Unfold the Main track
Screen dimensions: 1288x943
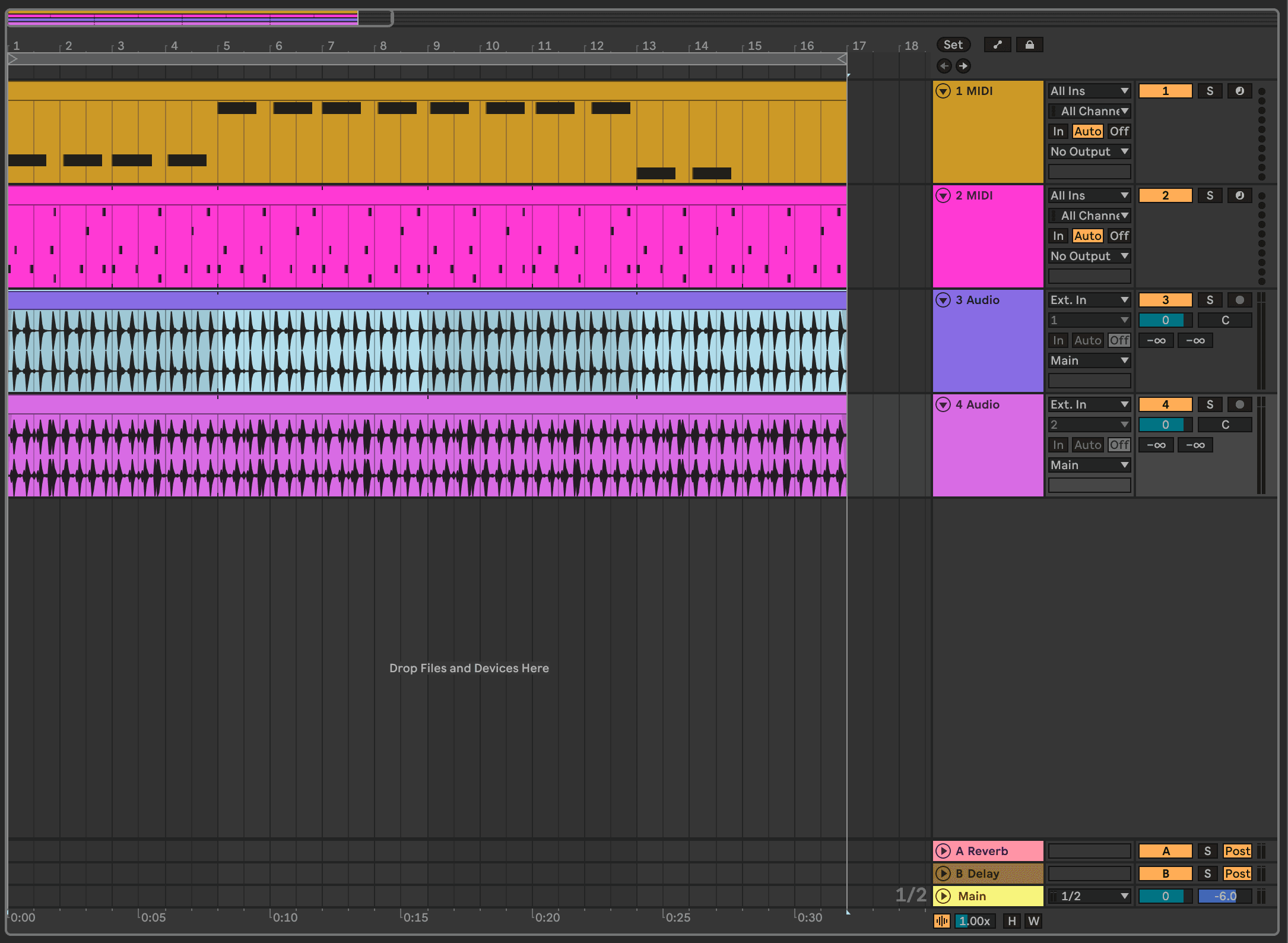click(943, 896)
